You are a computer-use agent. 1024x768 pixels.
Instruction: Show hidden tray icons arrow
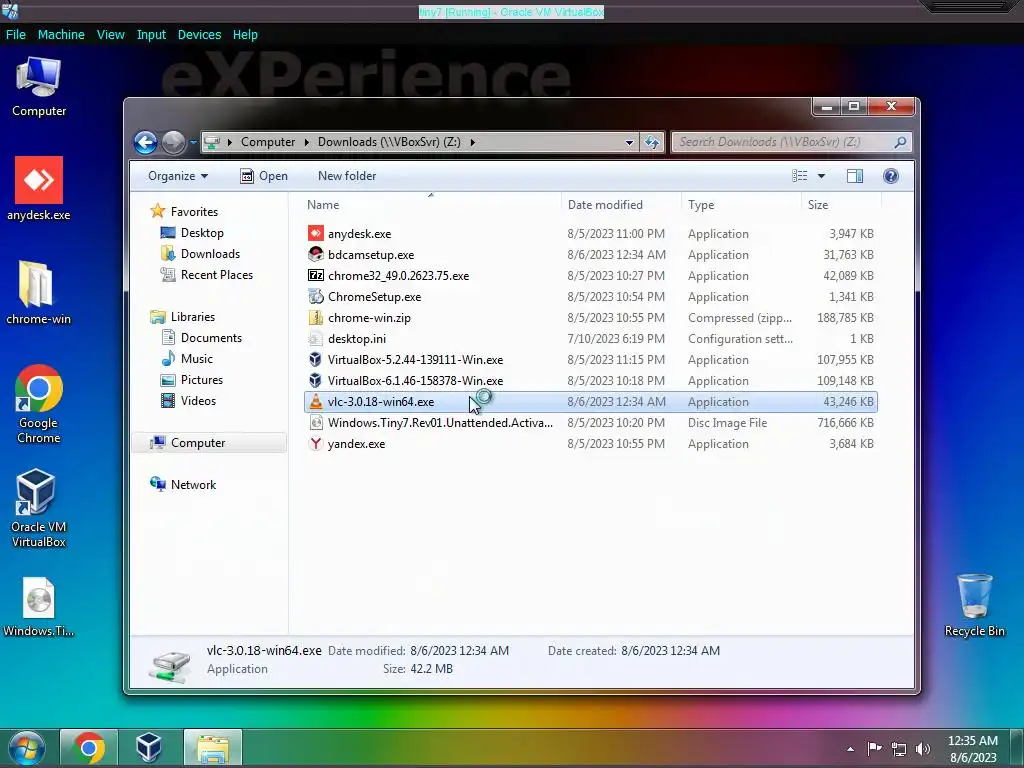point(850,748)
